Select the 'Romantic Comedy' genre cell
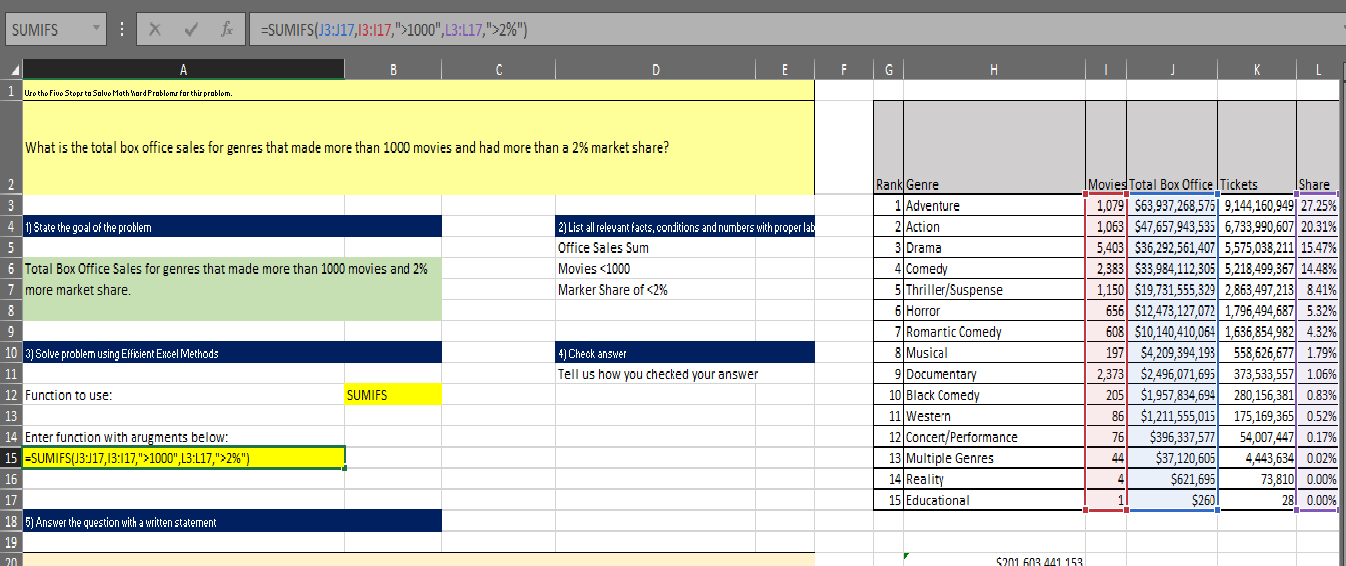The image size is (1346, 566). [994, 332]
